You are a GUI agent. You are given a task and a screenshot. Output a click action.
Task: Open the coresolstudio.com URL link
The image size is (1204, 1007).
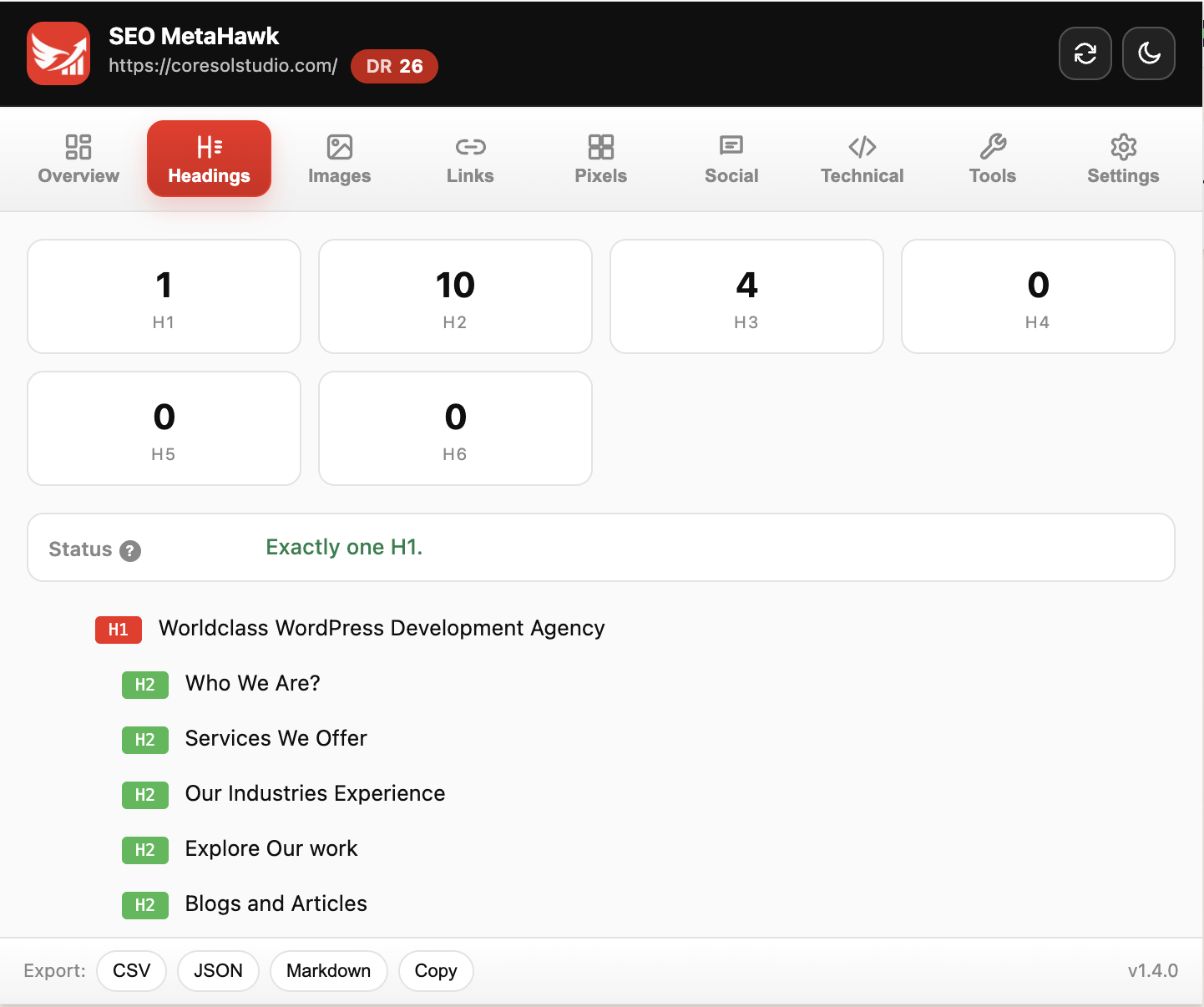pyautogui.click(x=223, y=66)
